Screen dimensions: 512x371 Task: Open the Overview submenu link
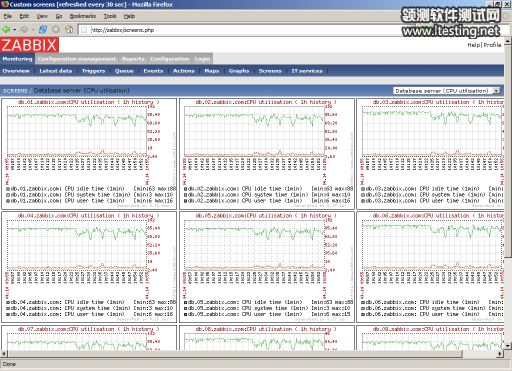click(x=16, y=71)
